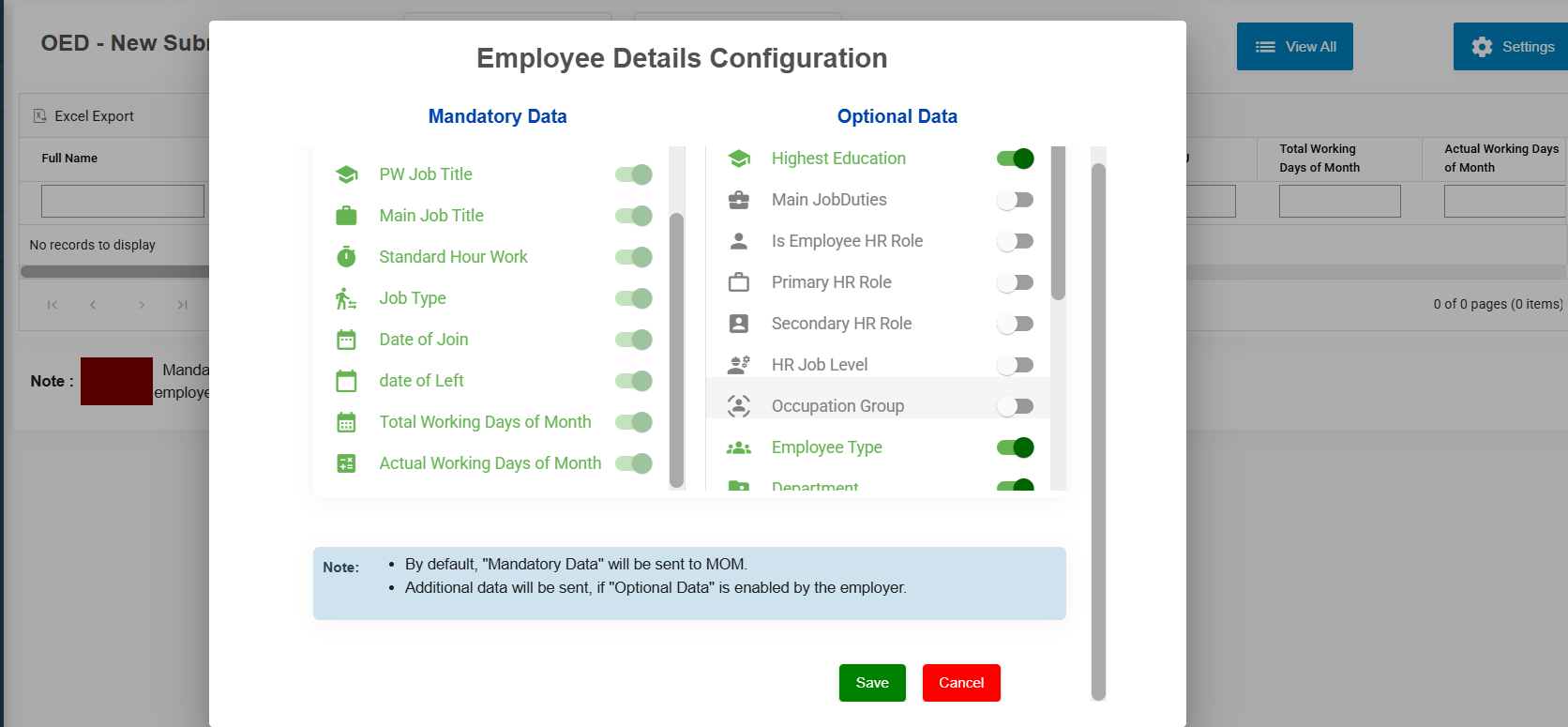This screenshot has height=727, width=1568.
Task: Turn on the HR Job Level switch
Action: click(1015, 365)
